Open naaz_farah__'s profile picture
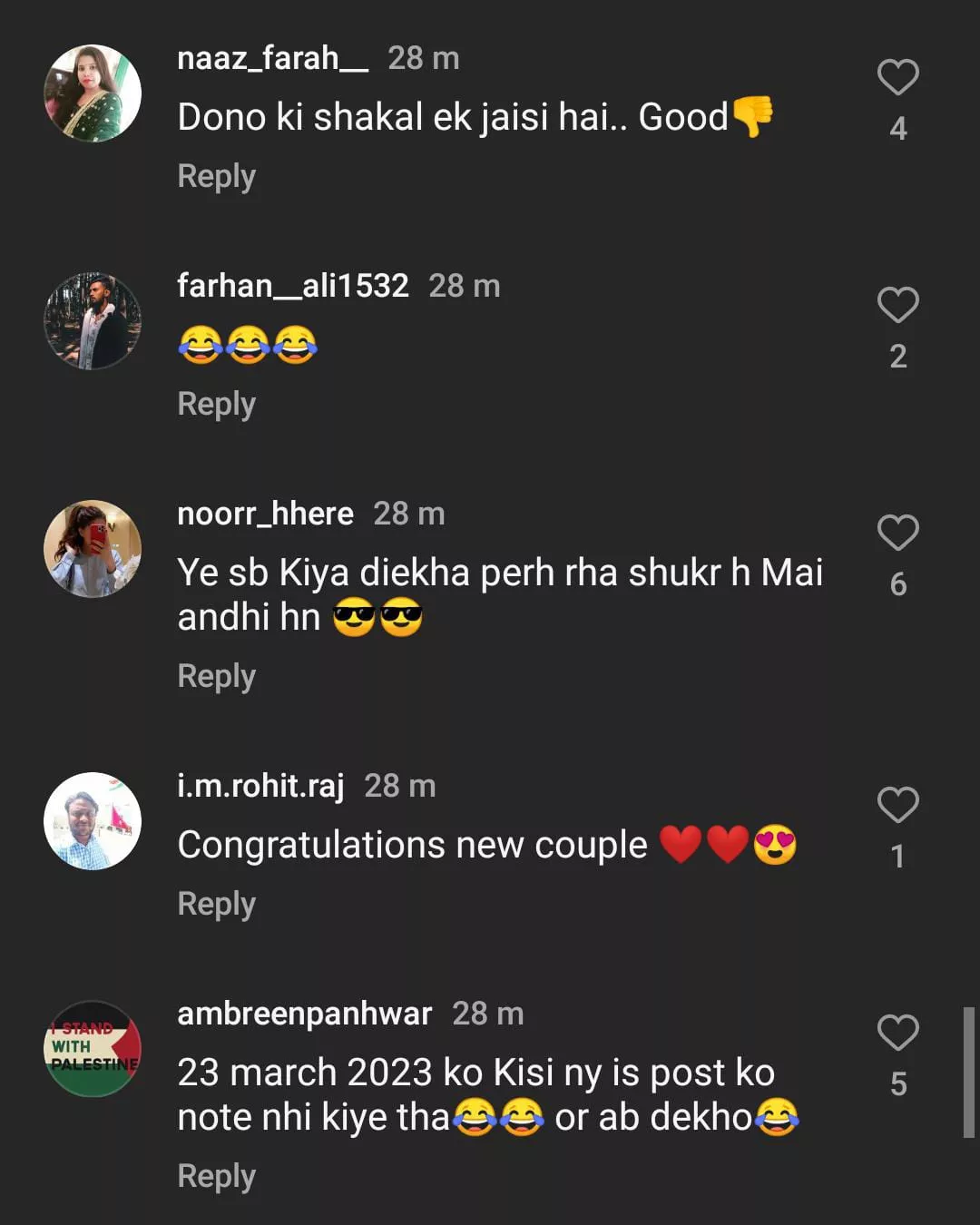This screenshot has width=980, height=1225. (x=93, y=93)
